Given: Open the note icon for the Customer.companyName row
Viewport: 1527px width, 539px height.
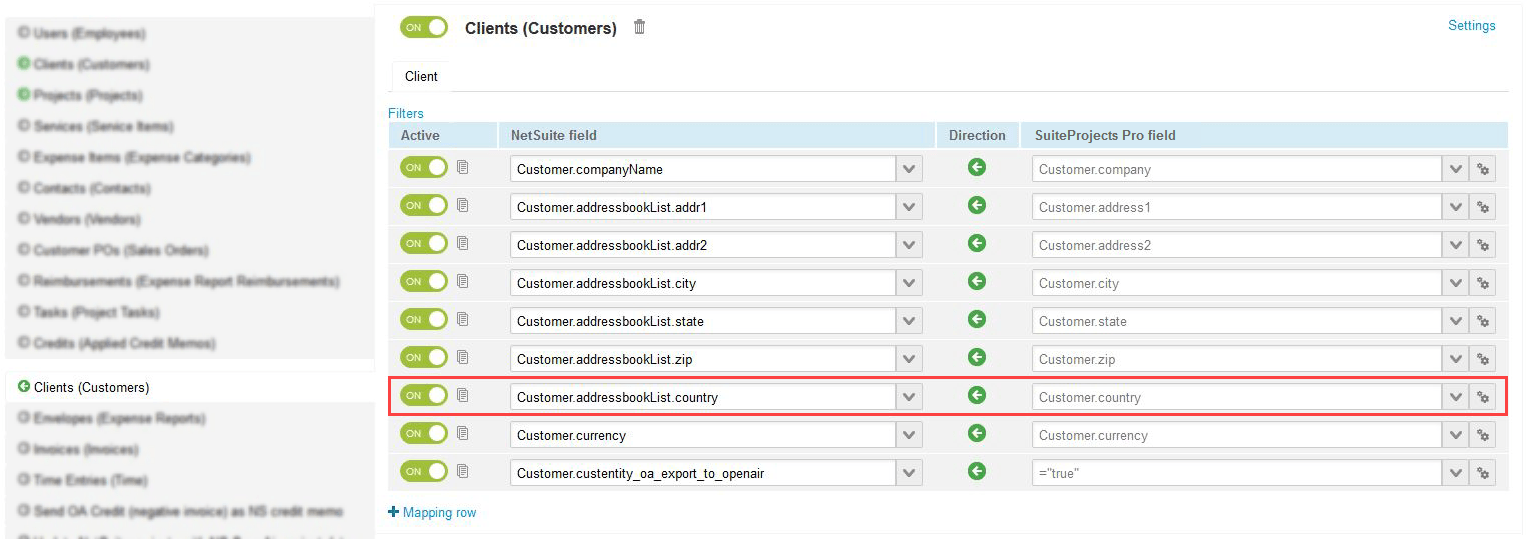Looking at the screenshot, I should pyautogui.click(x=463, y=167).
